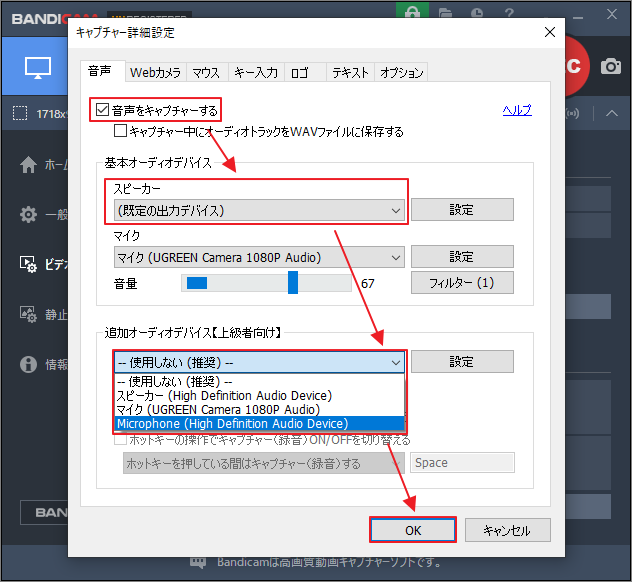Click the rectangle area selection icon
Viewport: 632px width, 582px height.
click(x=20, y=114)
